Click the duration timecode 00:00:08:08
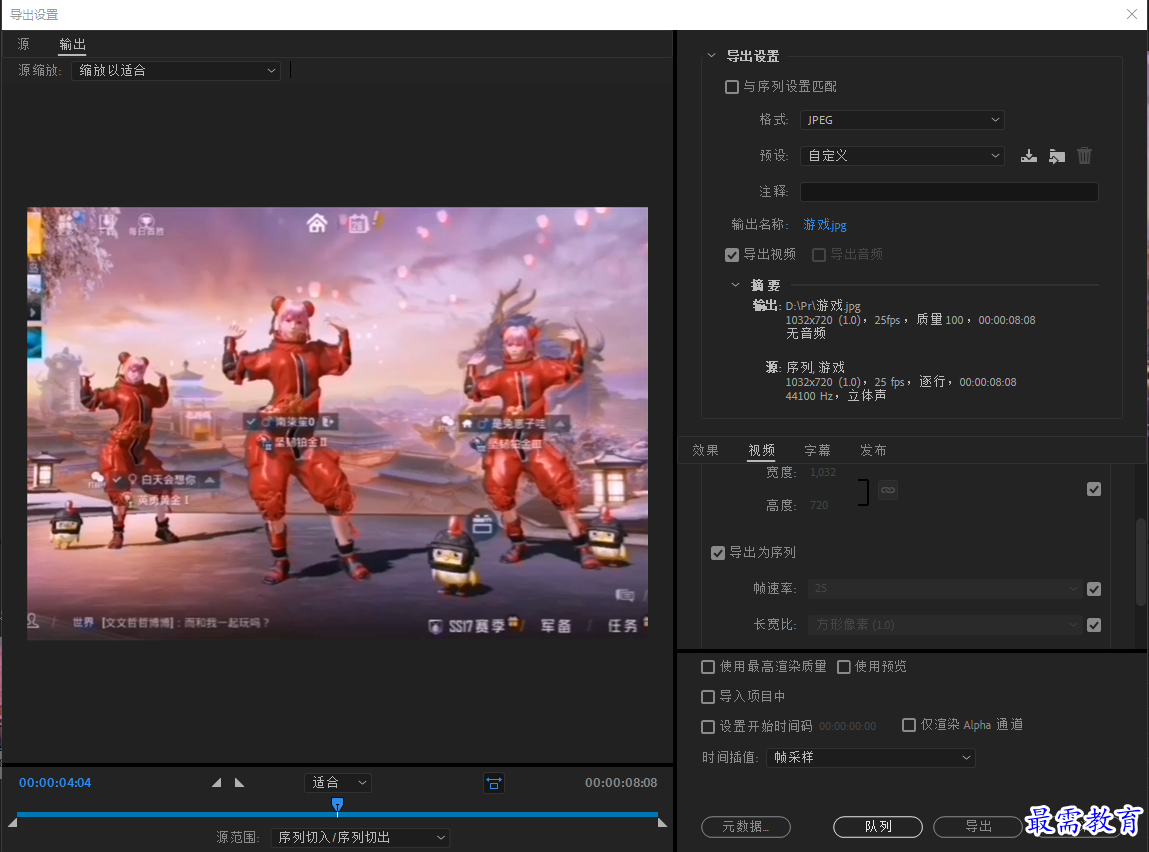The height and width of the screenshot is (852, 1149). coord(621,782)
